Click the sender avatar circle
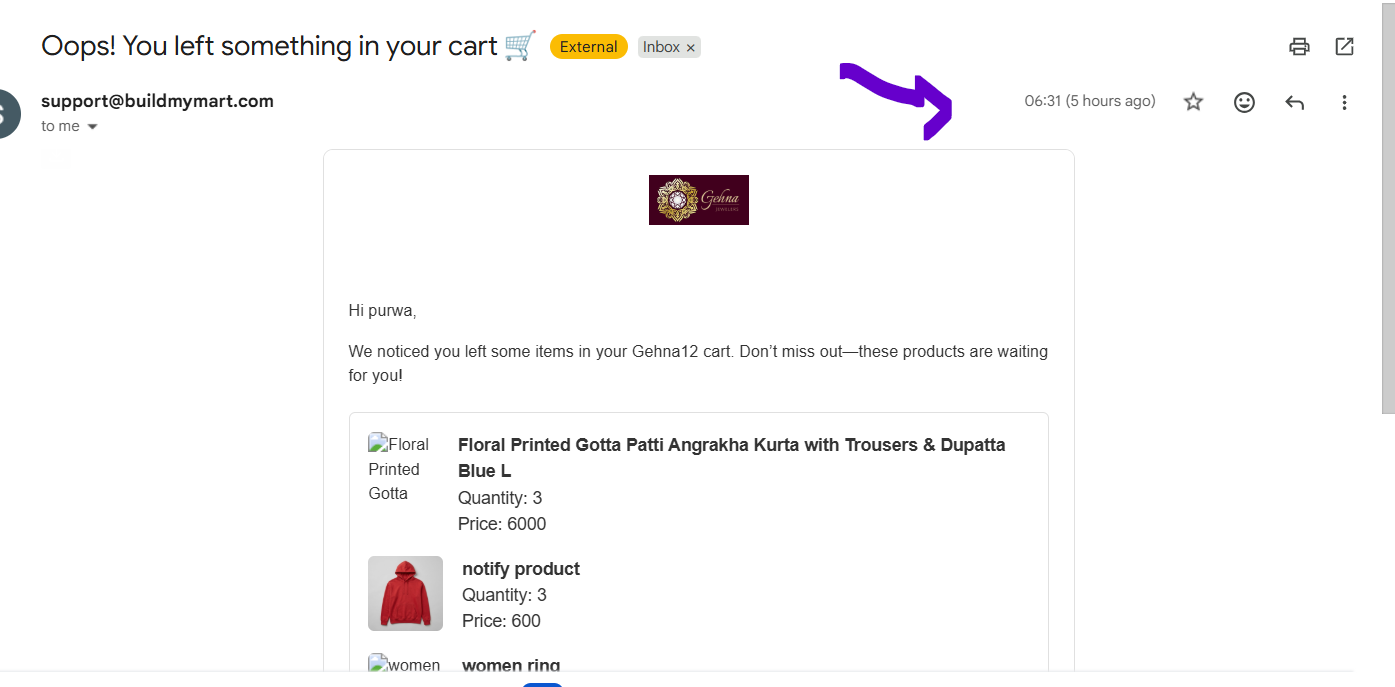This screenshot has height=687, width=1395. (x=8, y=113)
